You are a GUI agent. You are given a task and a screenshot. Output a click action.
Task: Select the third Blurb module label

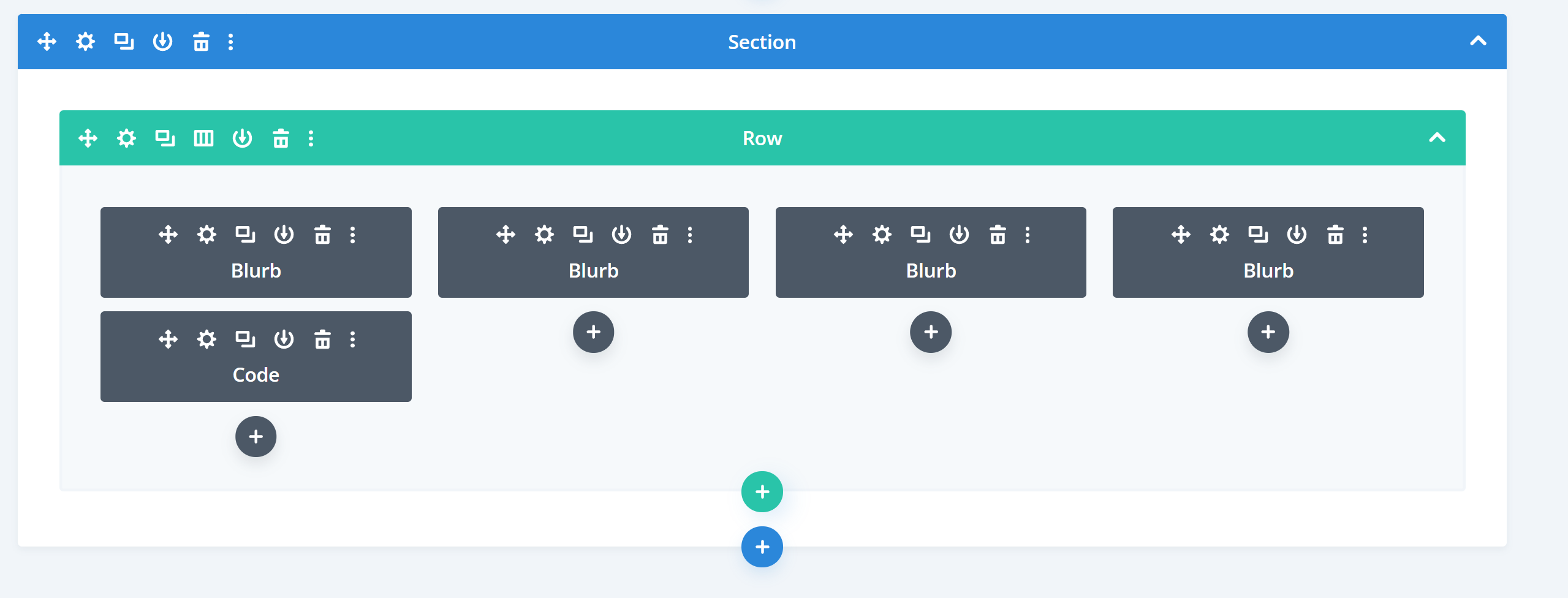931,271
